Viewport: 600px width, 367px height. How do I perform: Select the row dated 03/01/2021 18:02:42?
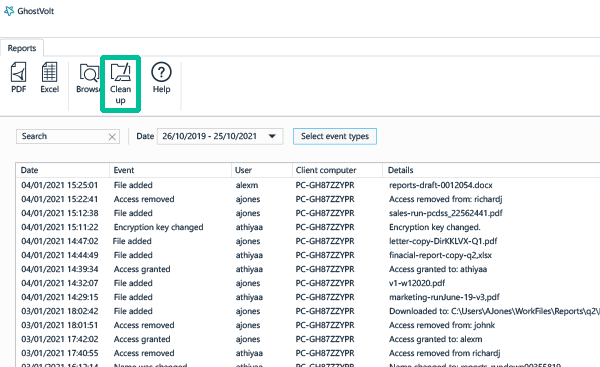(x=308, y=311)
